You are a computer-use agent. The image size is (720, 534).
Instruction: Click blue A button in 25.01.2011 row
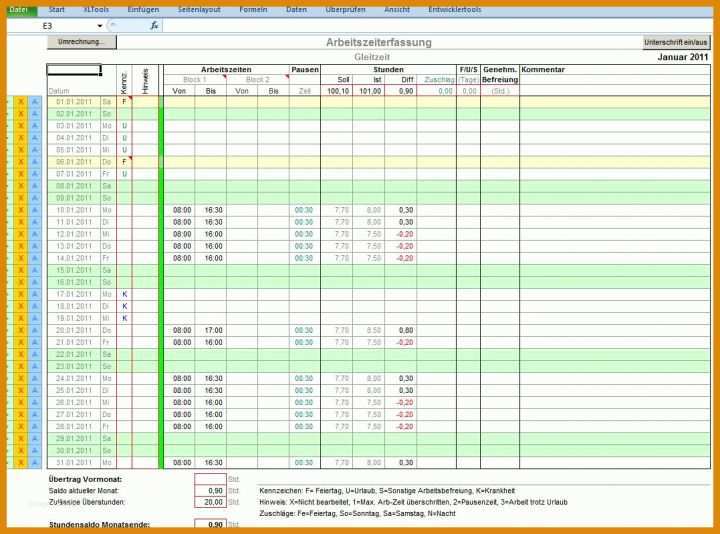pos(35,390)
